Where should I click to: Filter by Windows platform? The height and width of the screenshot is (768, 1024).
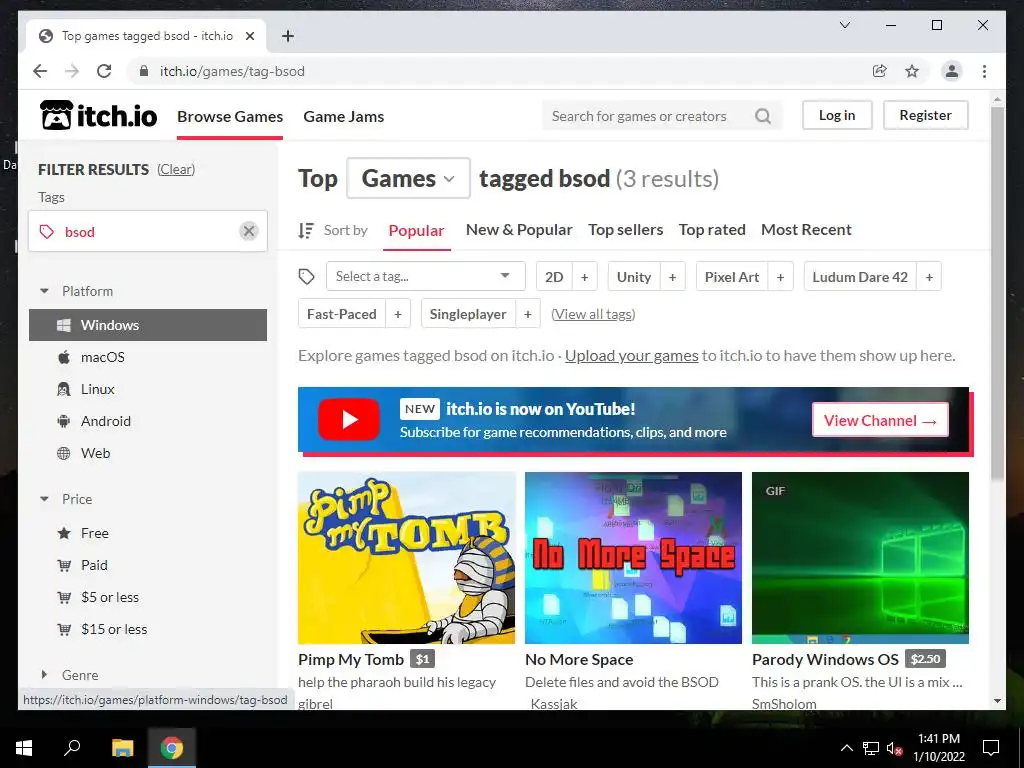[x=148, y=325]
